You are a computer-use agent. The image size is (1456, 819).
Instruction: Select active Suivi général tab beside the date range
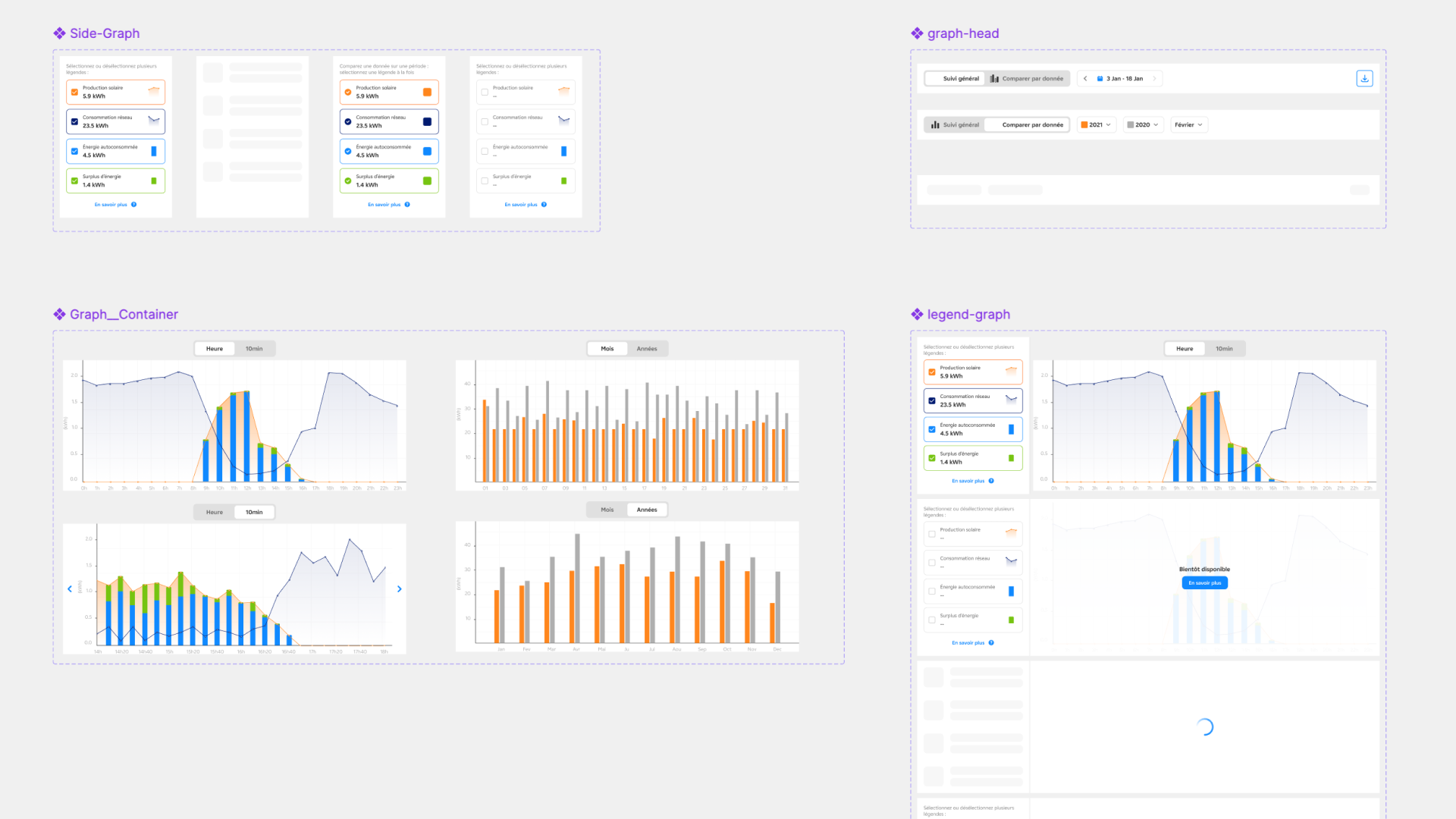pyautogui.click(x=955, y=79)
